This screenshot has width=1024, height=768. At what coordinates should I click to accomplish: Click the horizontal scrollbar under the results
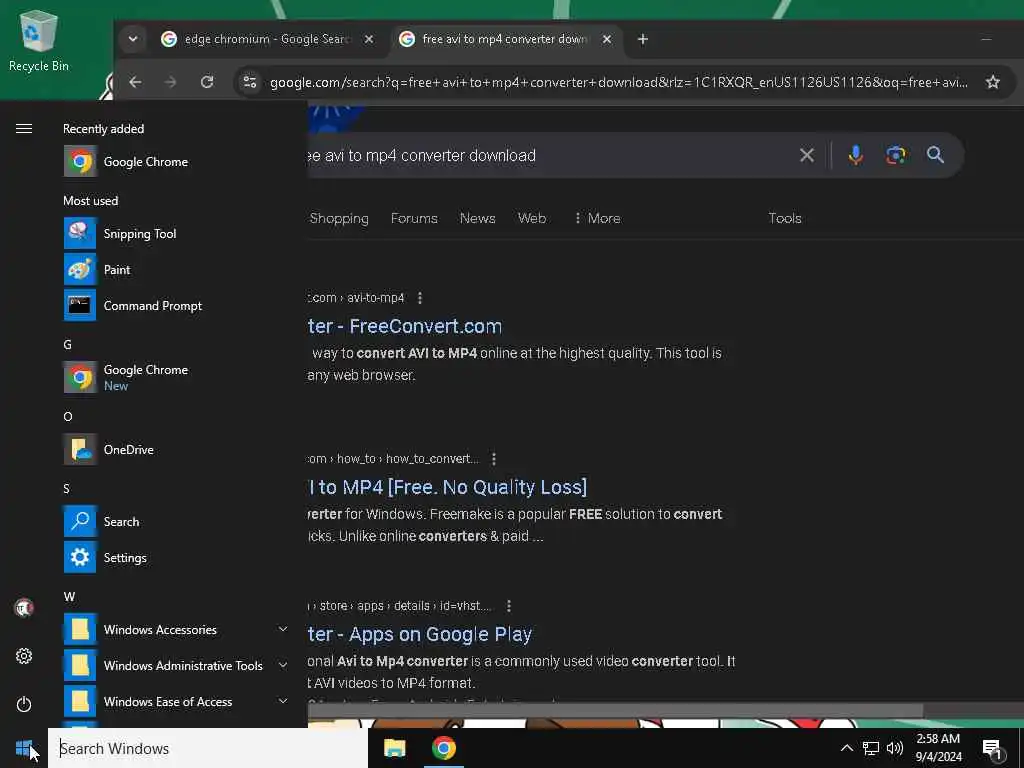tap(615, 711)
